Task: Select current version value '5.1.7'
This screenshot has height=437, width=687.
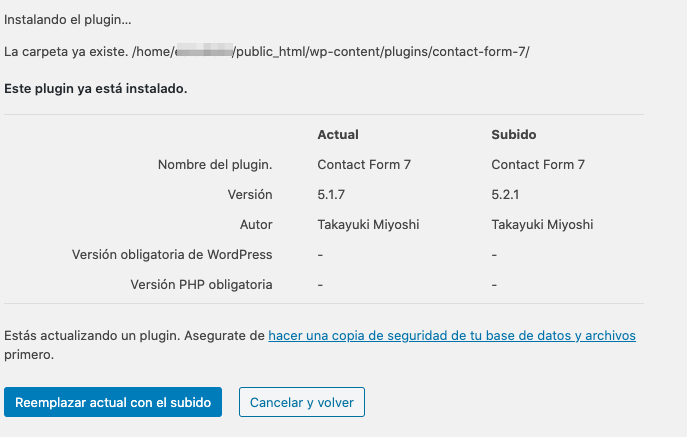Action: pyautogui.click(x=331, y=195)
